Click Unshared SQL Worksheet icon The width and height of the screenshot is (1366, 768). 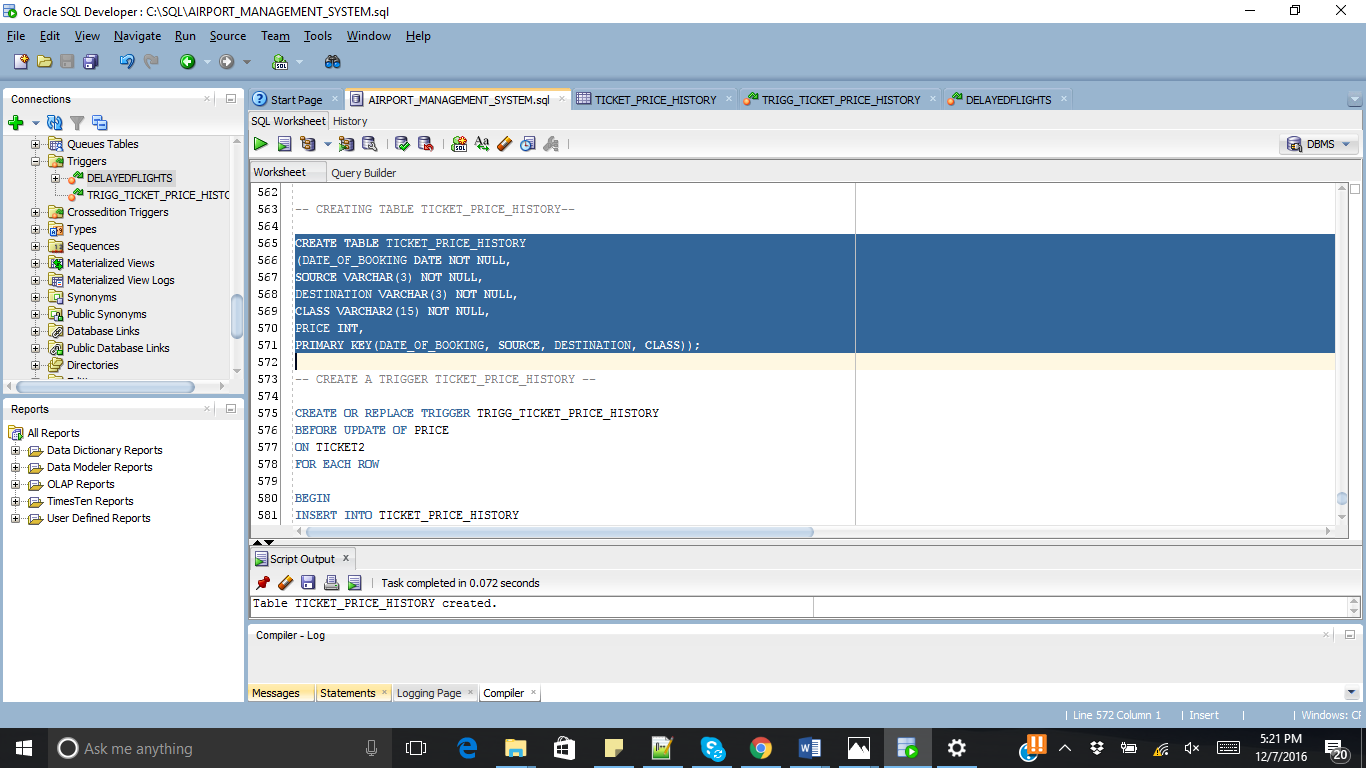[x=459, y=144]
